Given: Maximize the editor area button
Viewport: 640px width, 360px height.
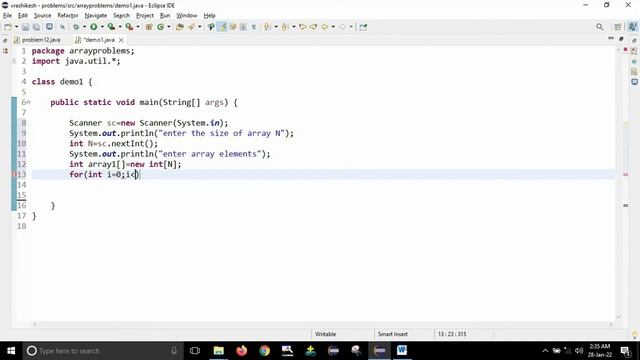Looking at the screenshot, I should 621,39.
